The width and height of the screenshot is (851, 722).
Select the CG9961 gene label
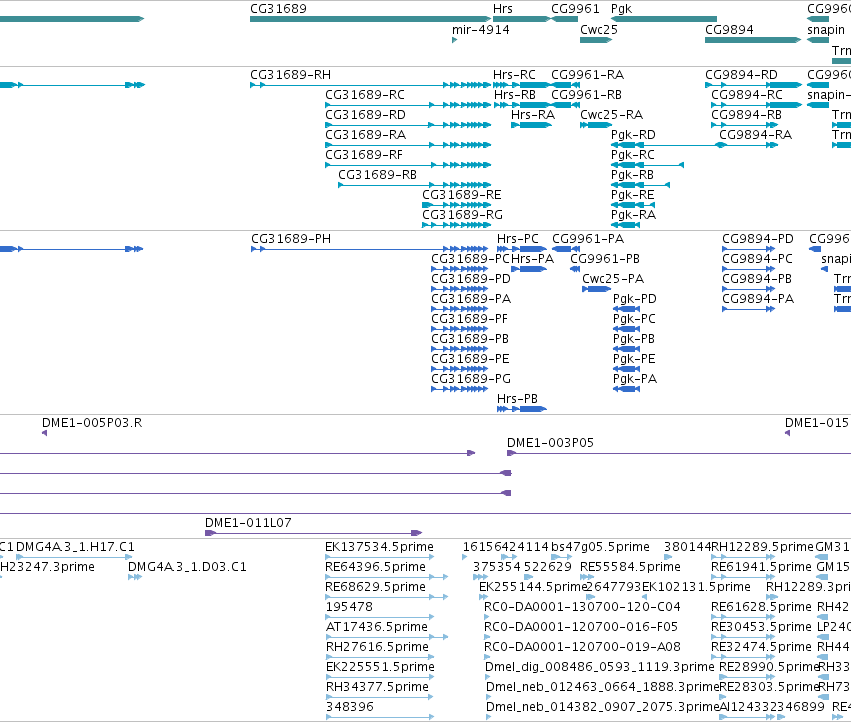point(575,9)
